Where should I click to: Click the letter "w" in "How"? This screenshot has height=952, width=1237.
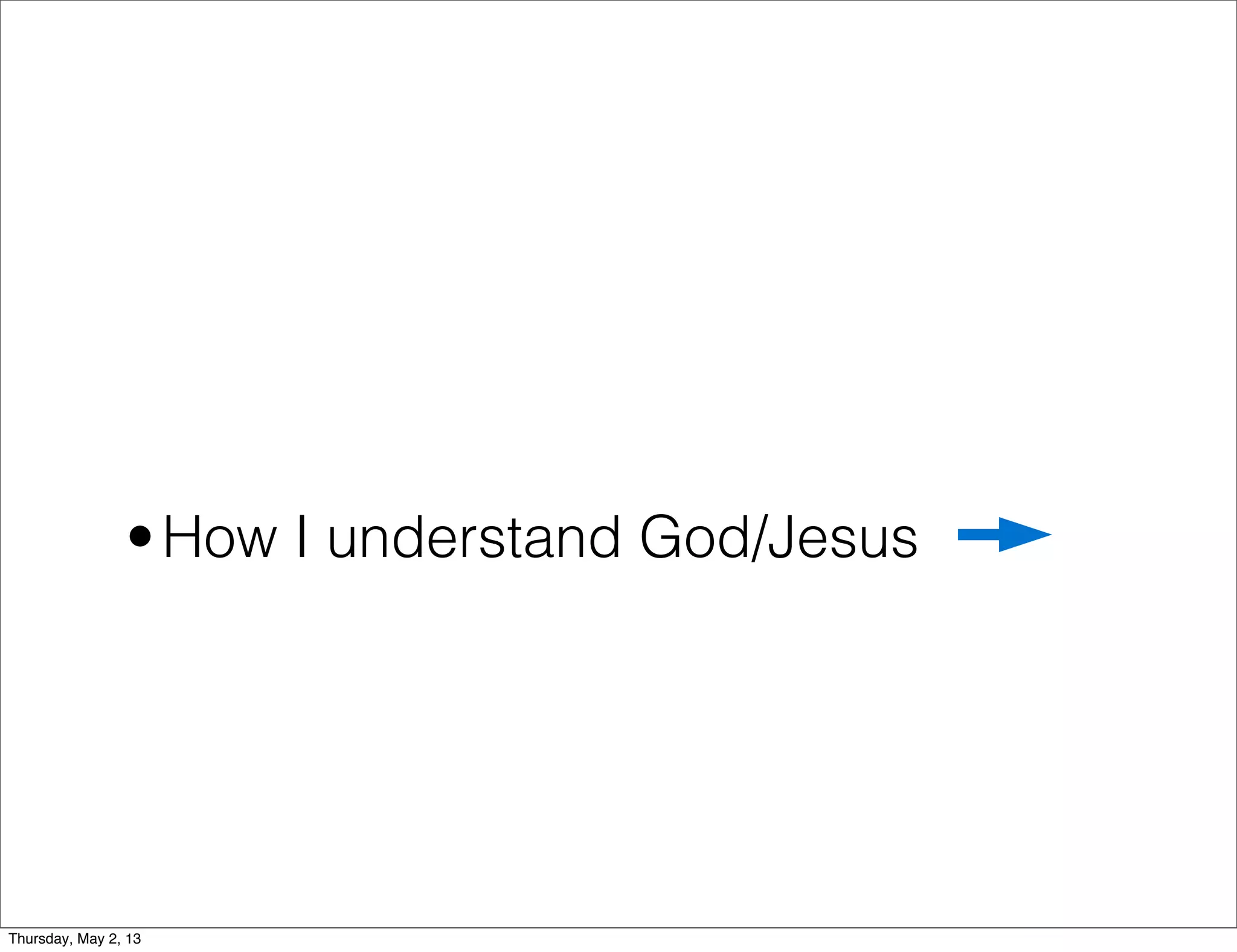[x=255, y=541]
